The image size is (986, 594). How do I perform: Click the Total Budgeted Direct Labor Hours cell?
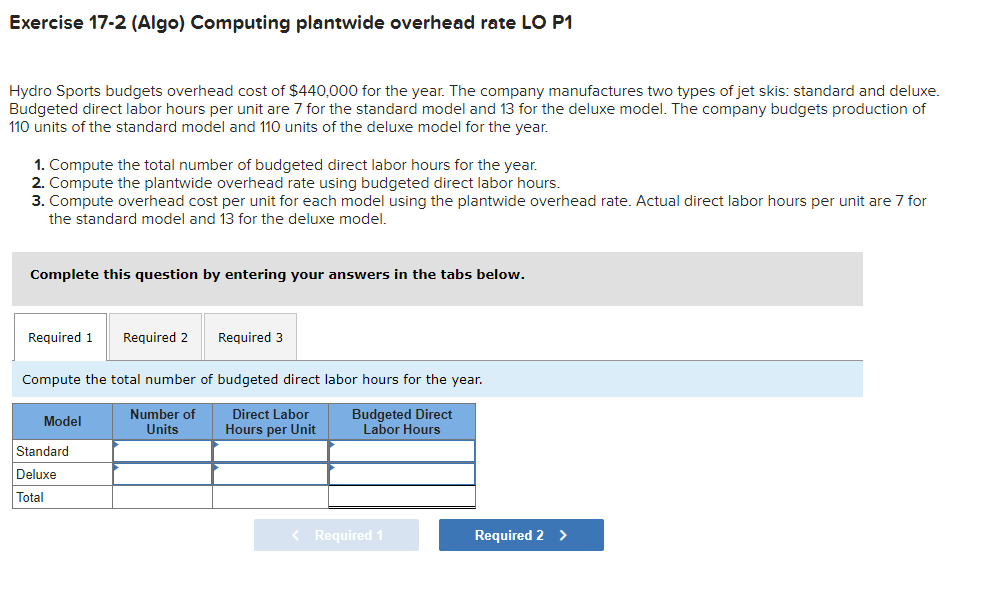tap(401, 497)
